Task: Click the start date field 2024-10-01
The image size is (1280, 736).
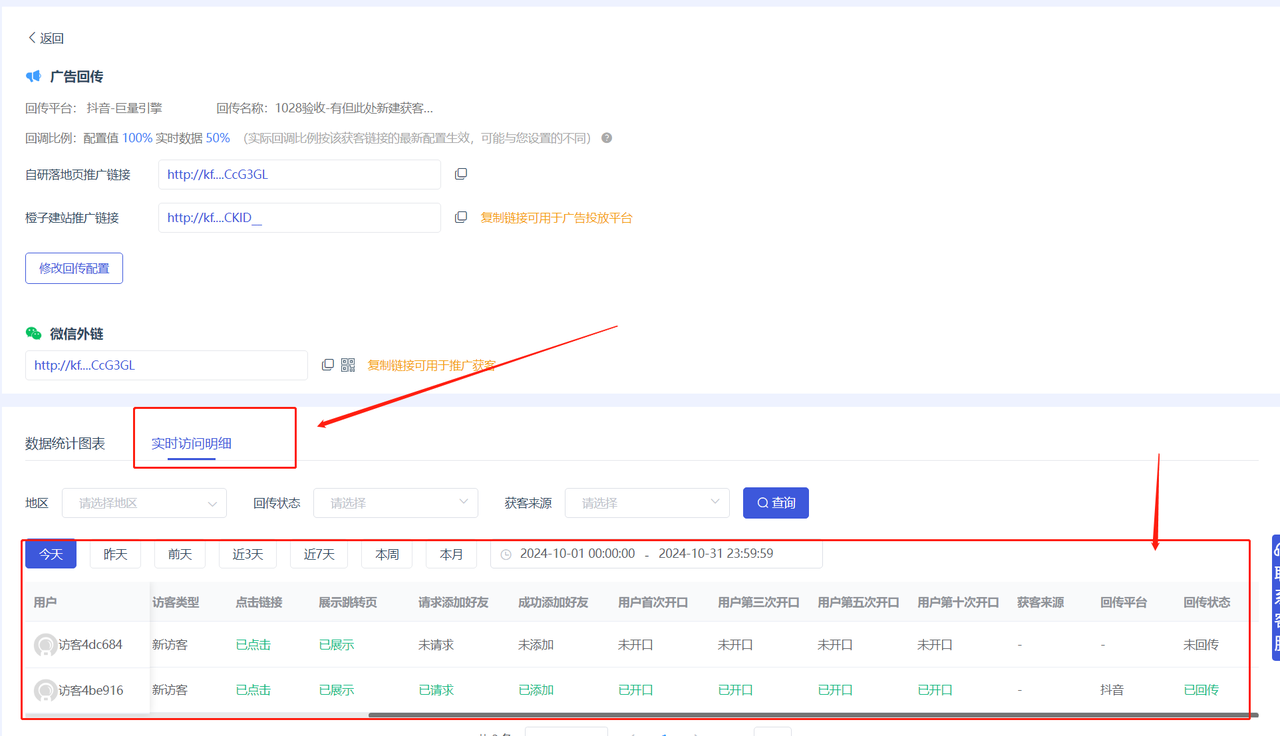Action: [x=577, y=554]
